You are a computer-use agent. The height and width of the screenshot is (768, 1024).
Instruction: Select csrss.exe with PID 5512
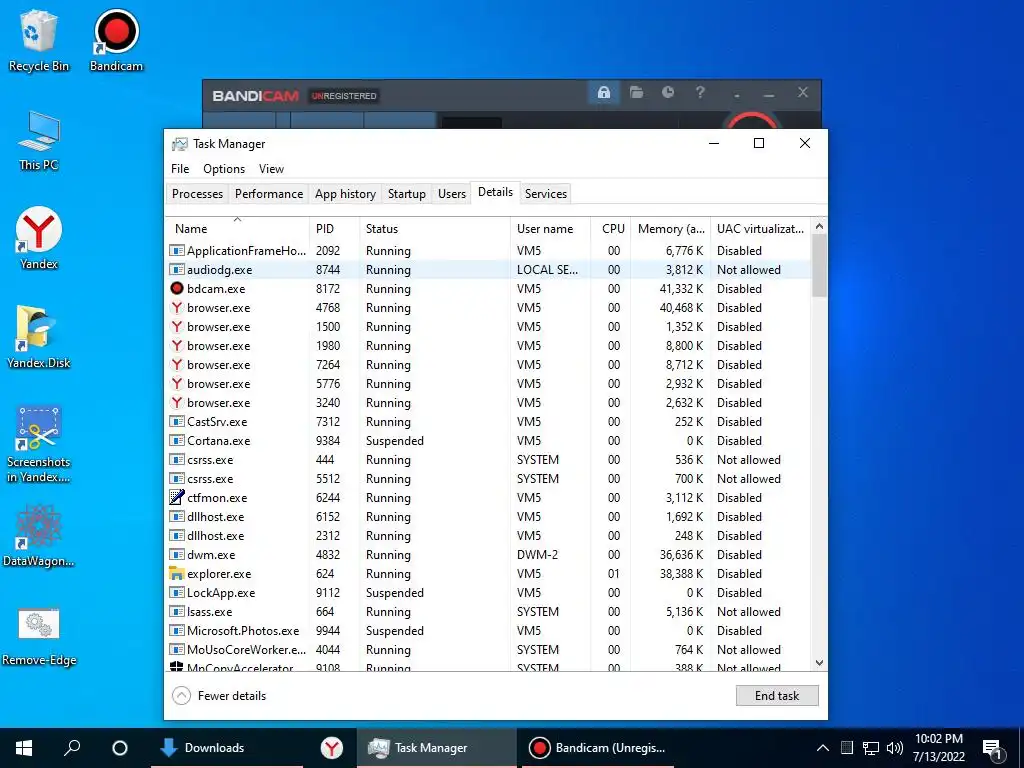coord(488,478)
